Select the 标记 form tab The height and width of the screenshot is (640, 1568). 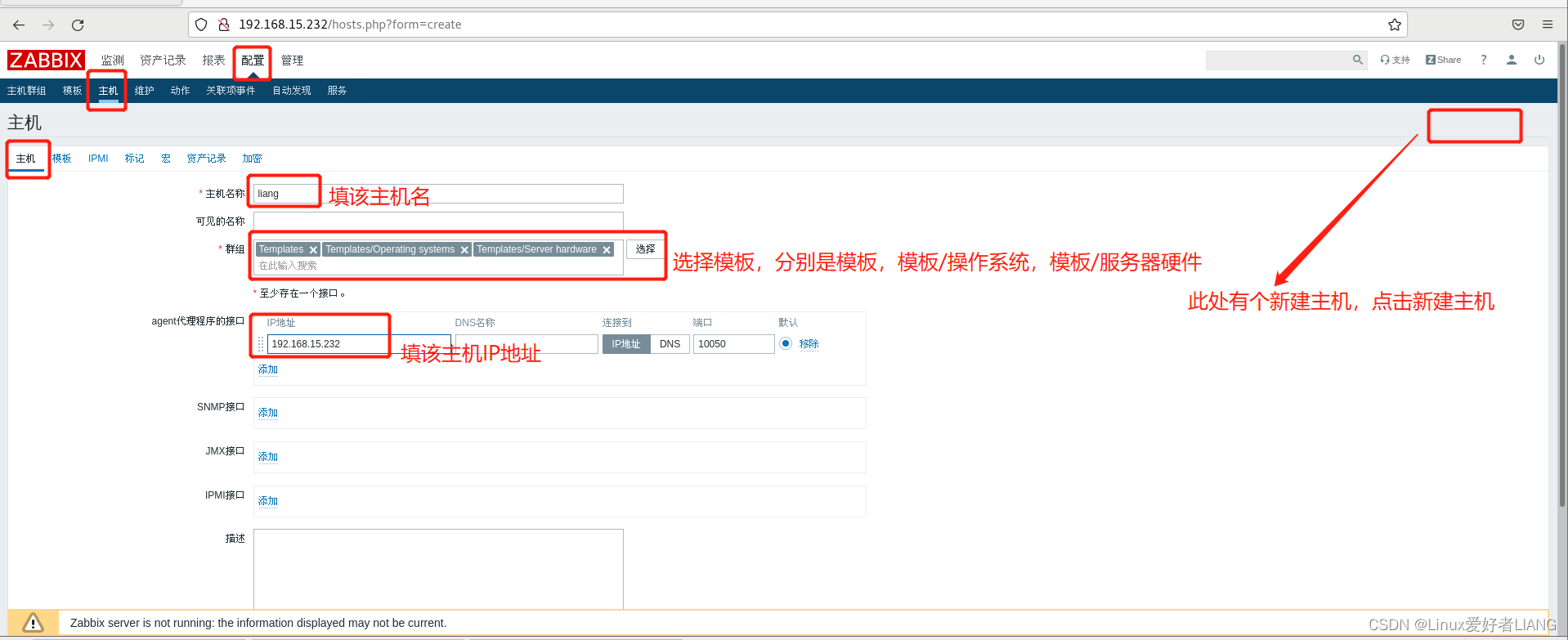point(135,159)
